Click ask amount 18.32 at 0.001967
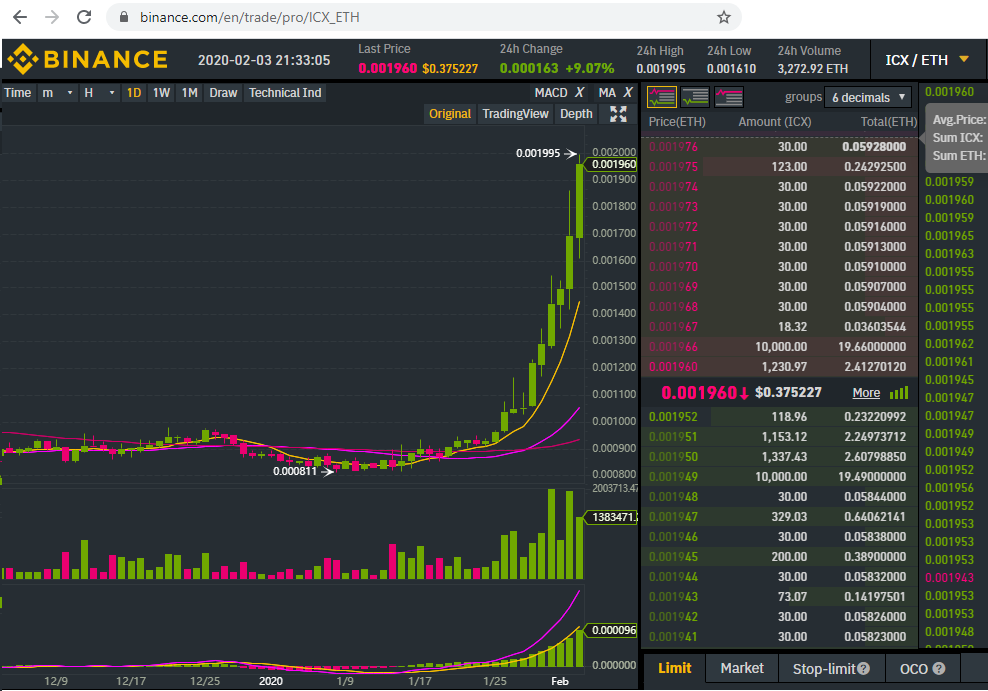 (x=792, y=327)
